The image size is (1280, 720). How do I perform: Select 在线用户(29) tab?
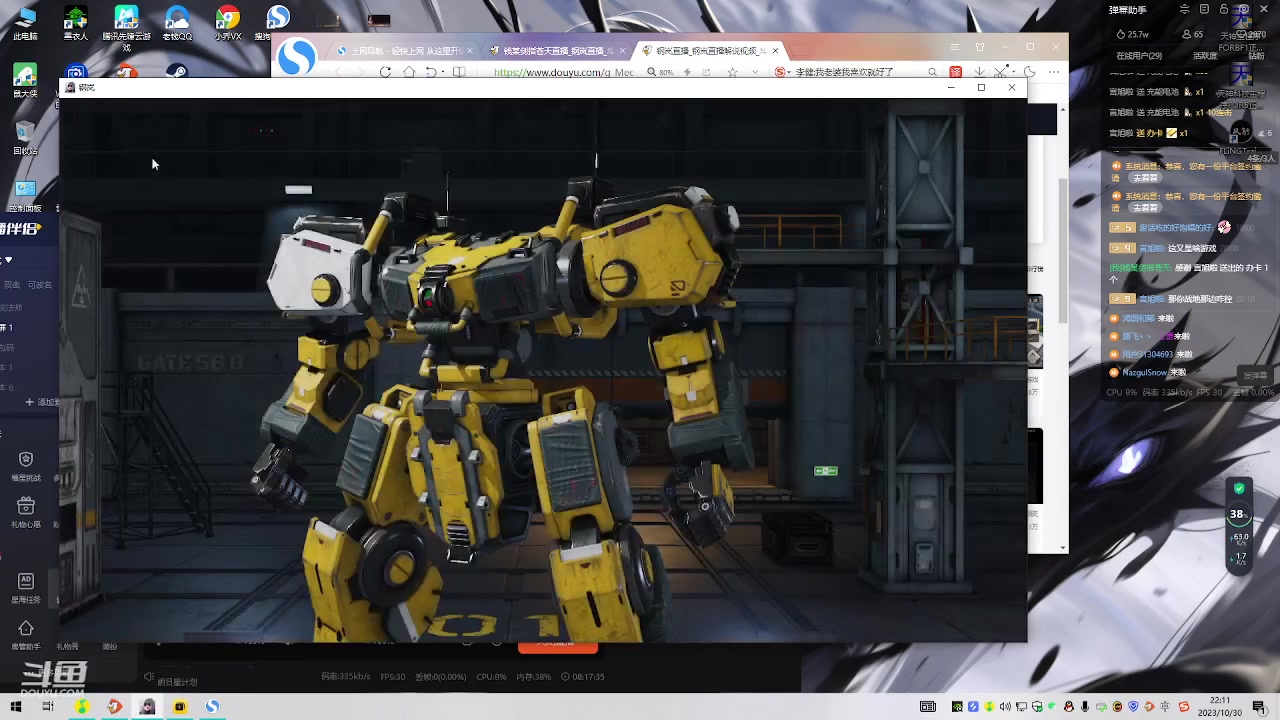click(x=1139, y=56)
